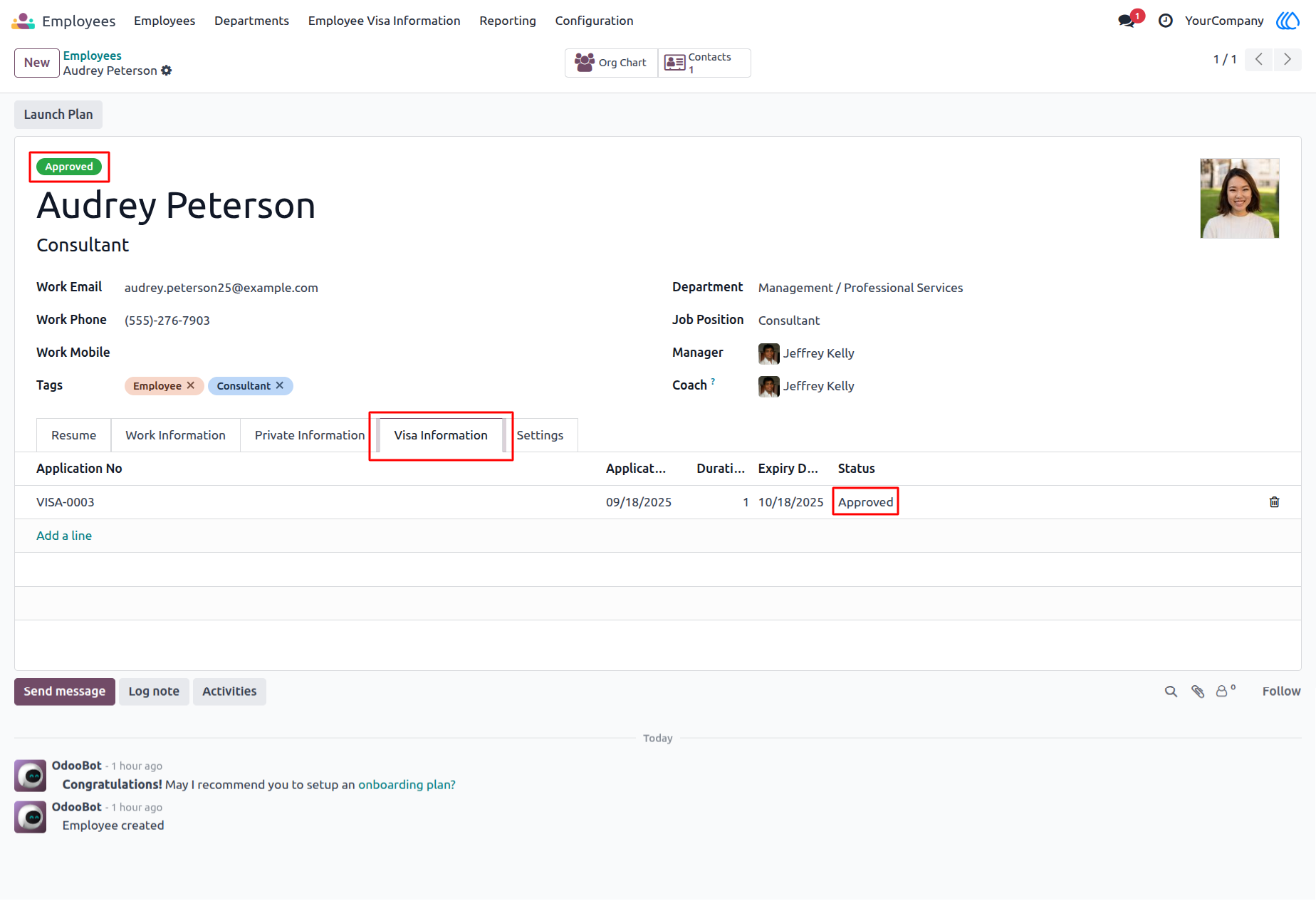The image size is (1316, 901).
Task: Select the Visa Information tab
Action: 441,435
